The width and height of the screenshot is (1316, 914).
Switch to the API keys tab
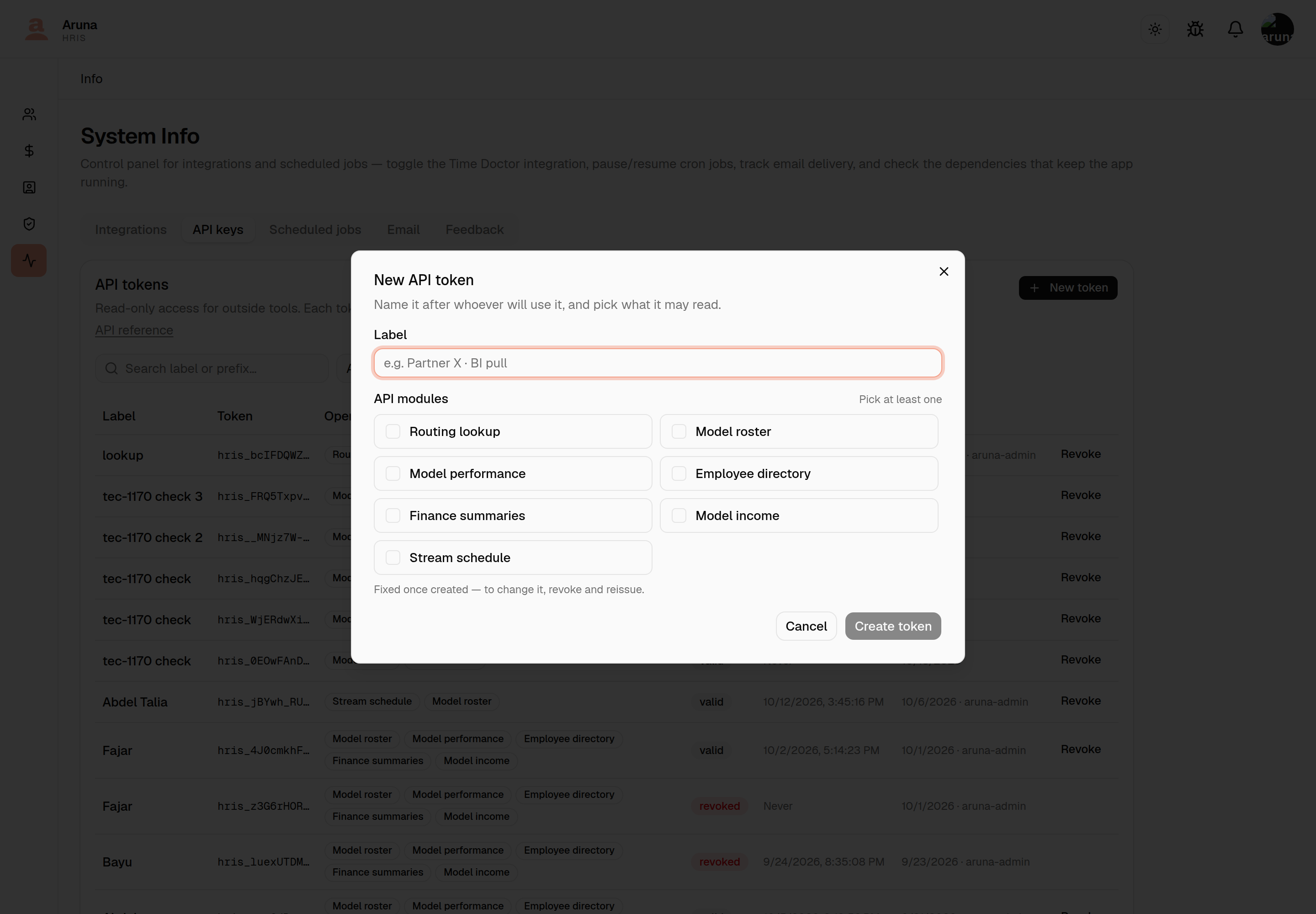(x=218, y=230)
